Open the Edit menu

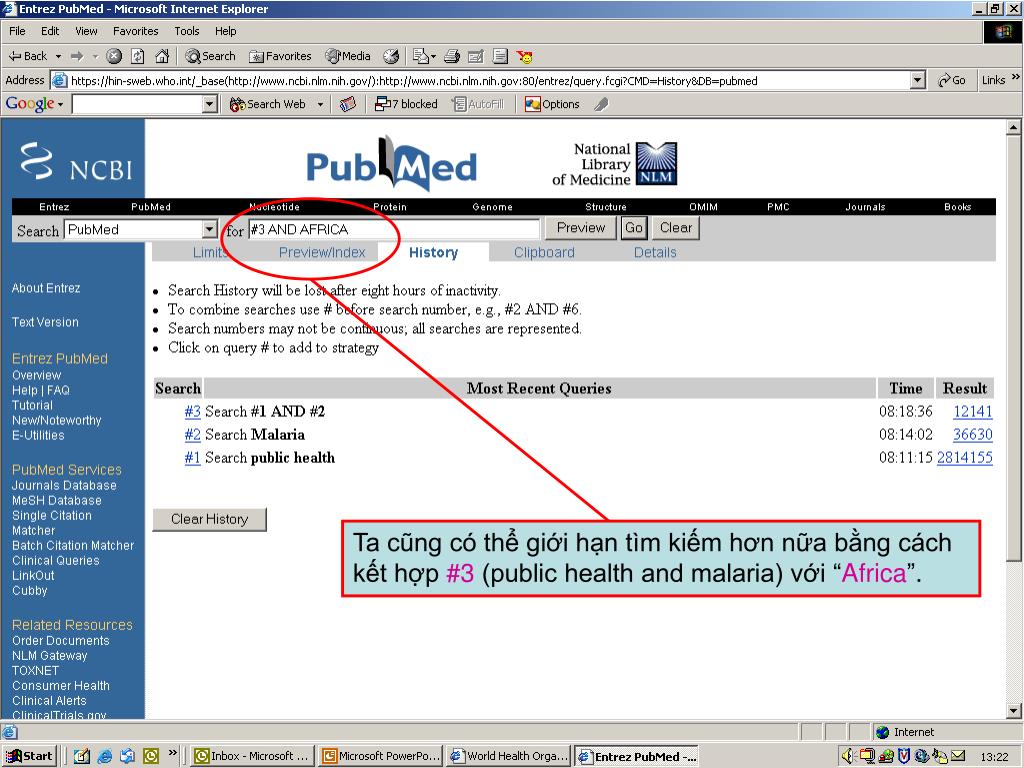[x=50, y=31]
